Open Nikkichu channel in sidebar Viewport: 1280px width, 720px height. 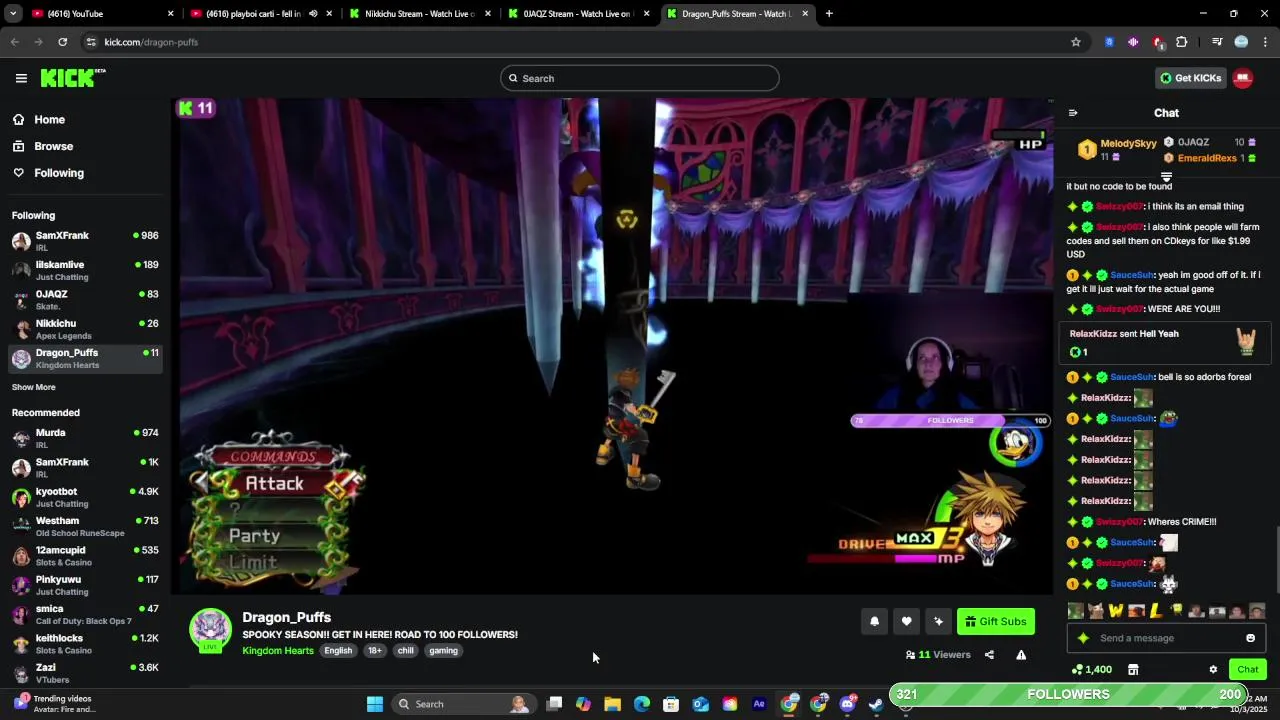85,329
